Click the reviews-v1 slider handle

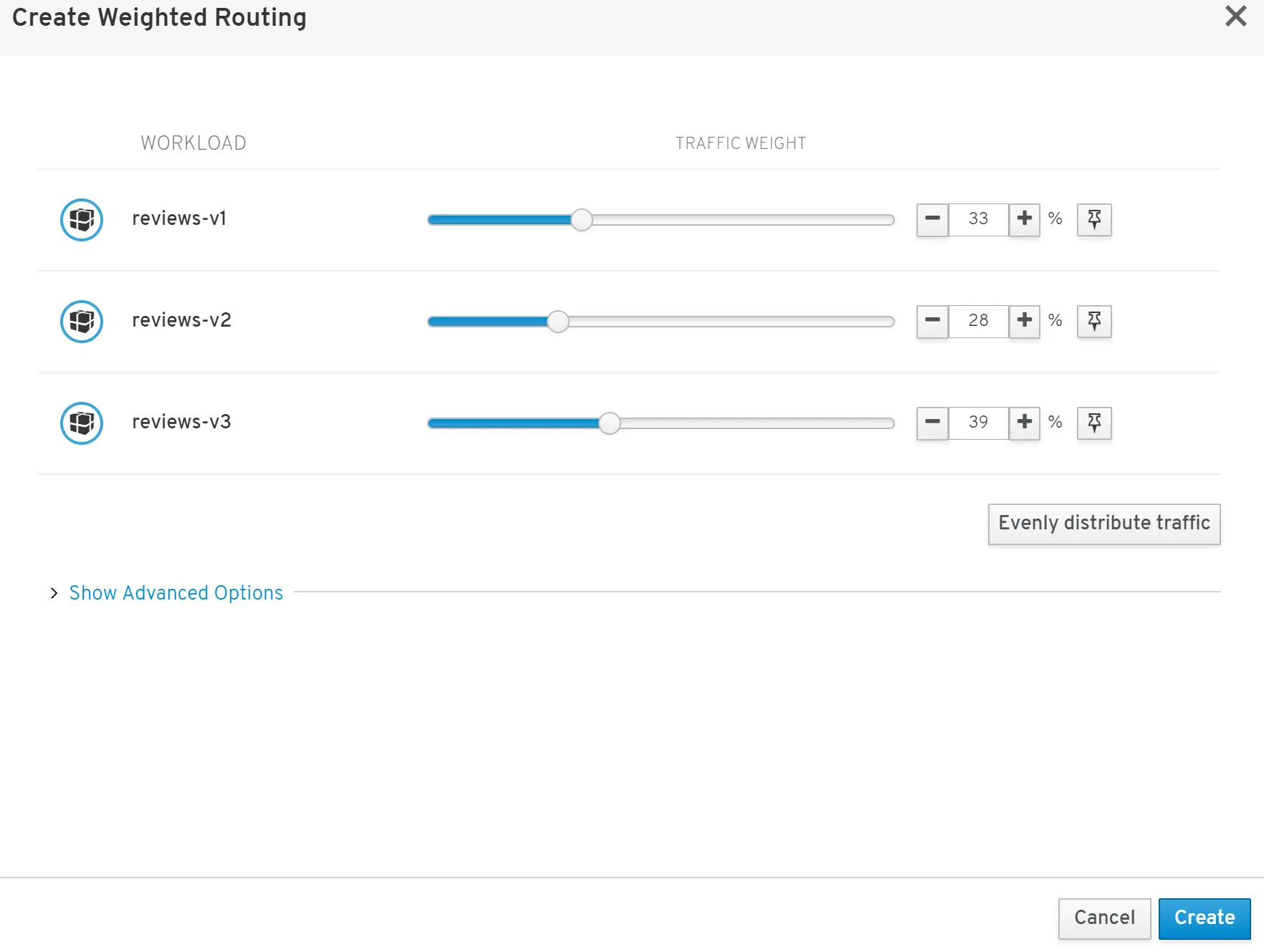582,220
